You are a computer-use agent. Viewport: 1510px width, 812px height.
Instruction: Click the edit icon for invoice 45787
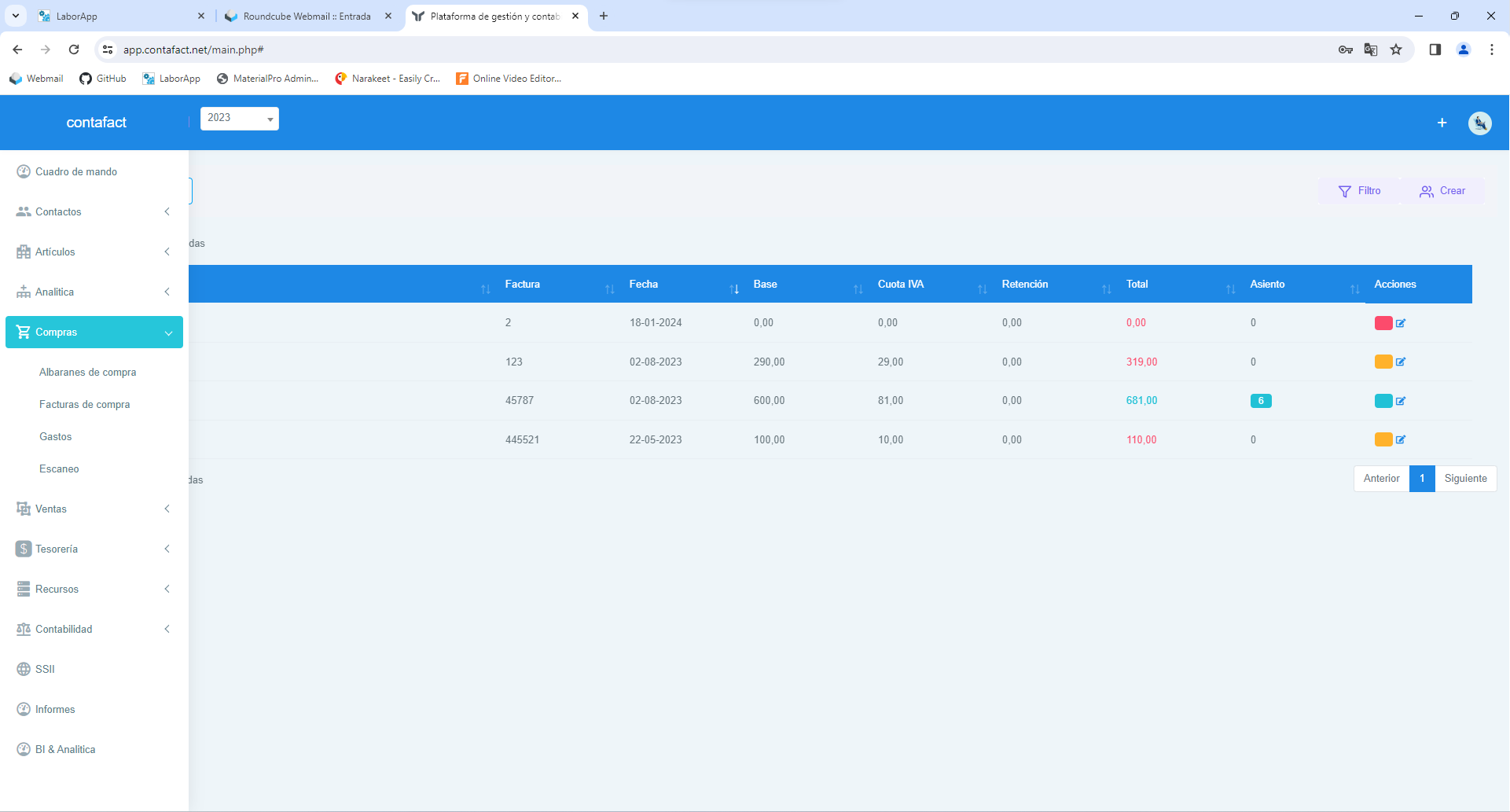(x=1401, y=401)
